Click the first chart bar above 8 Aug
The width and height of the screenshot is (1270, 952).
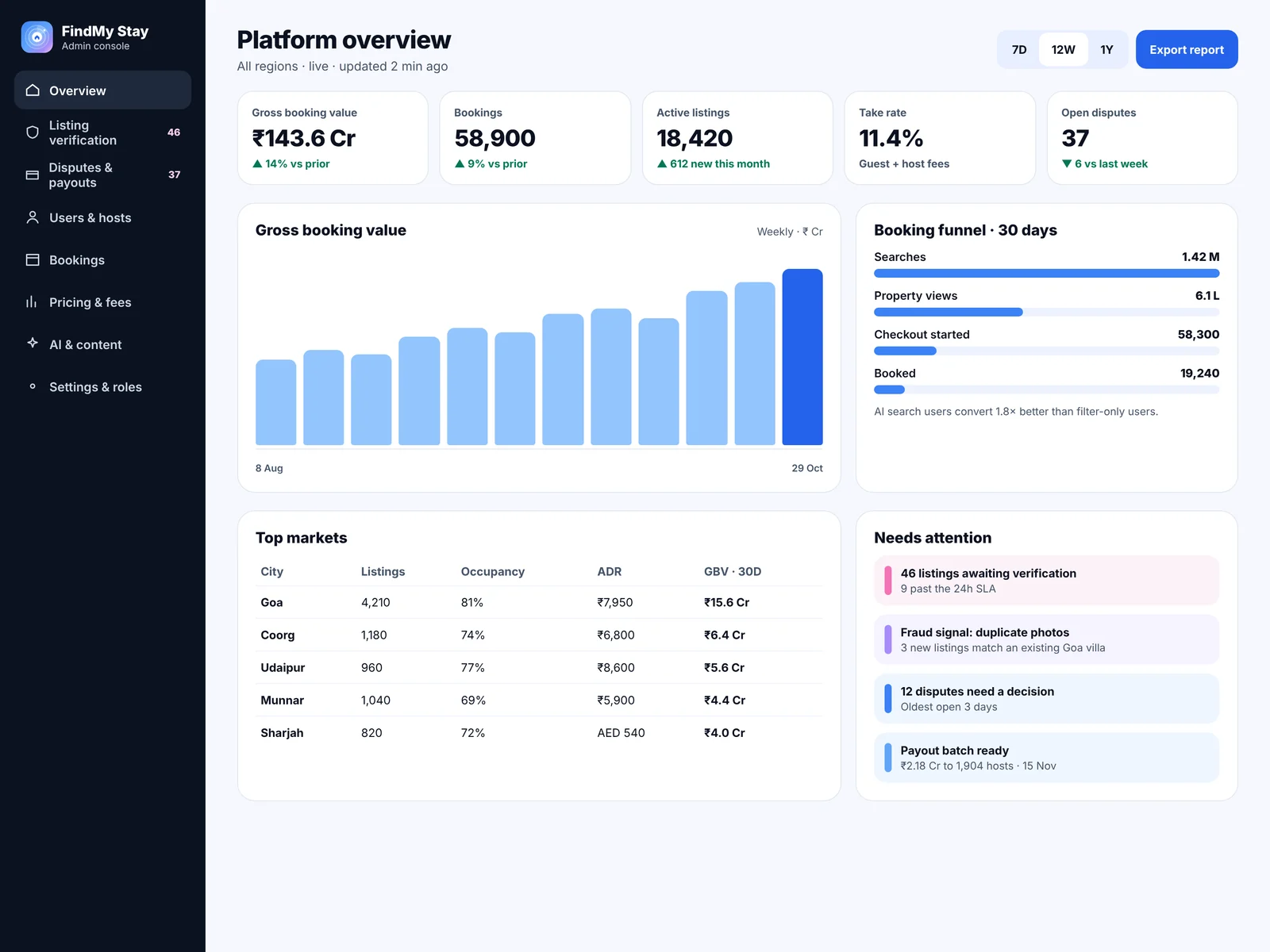[275, 402]
